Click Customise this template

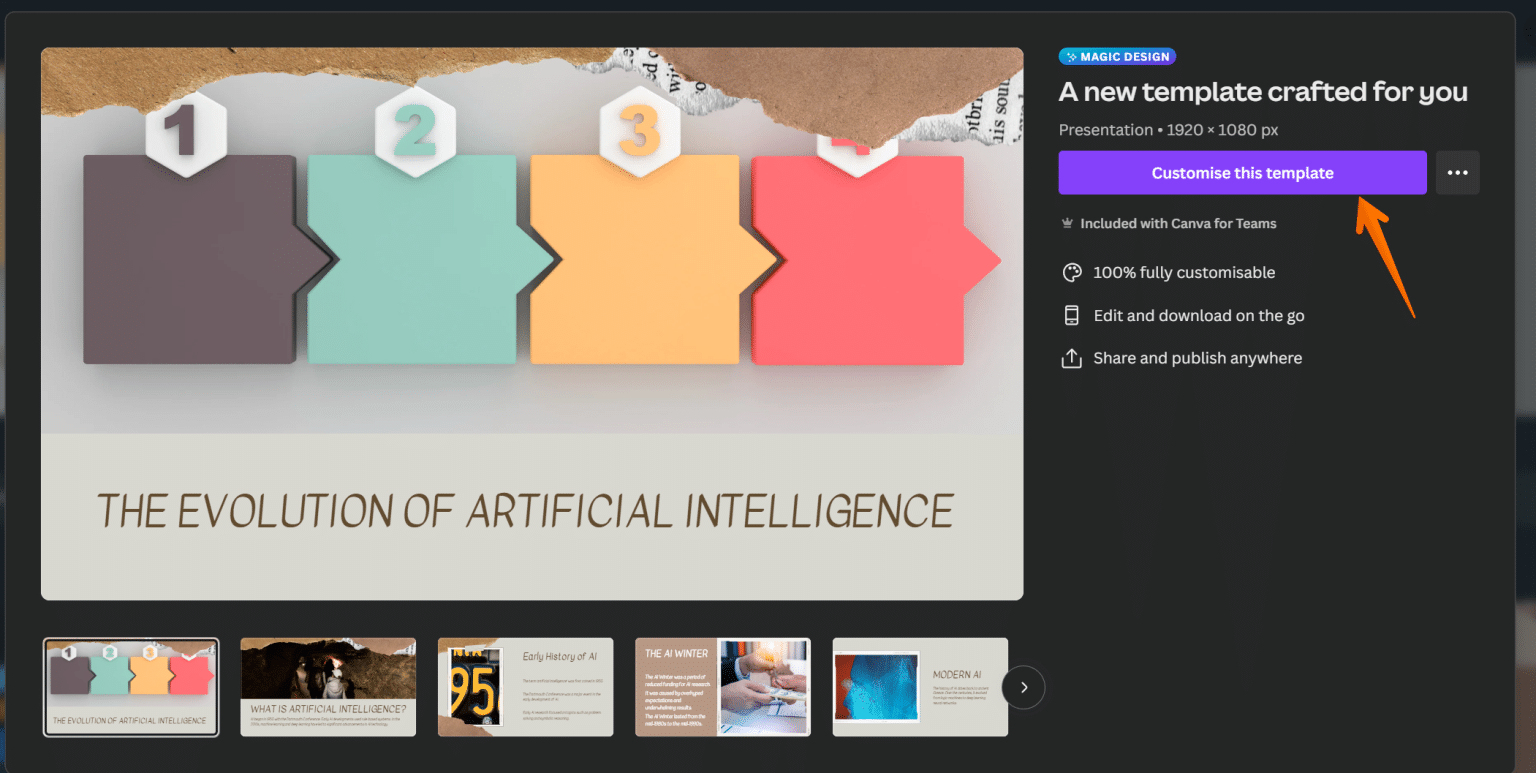click(1242, 172)
